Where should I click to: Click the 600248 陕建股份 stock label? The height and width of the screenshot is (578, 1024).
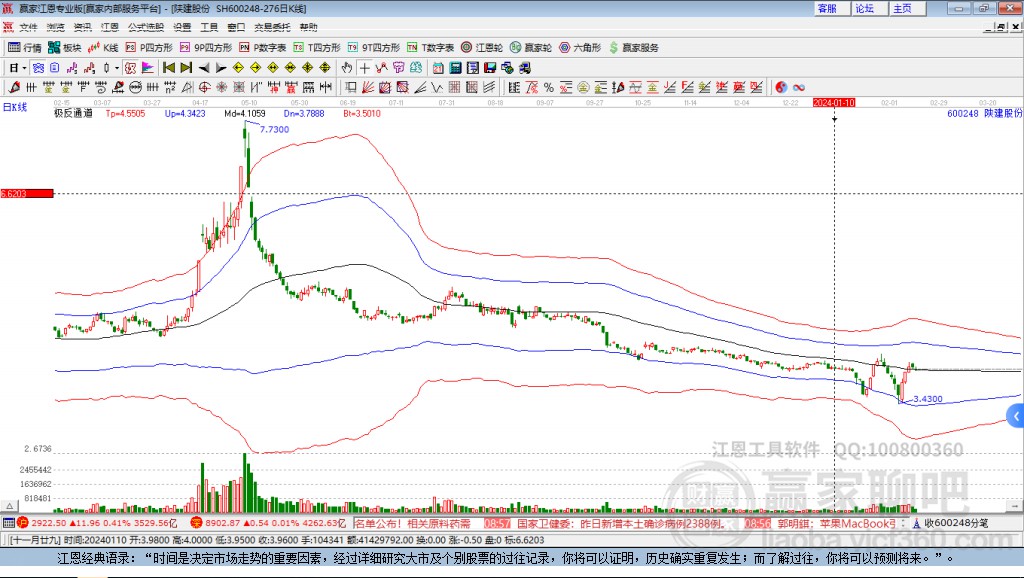(984, 114)
